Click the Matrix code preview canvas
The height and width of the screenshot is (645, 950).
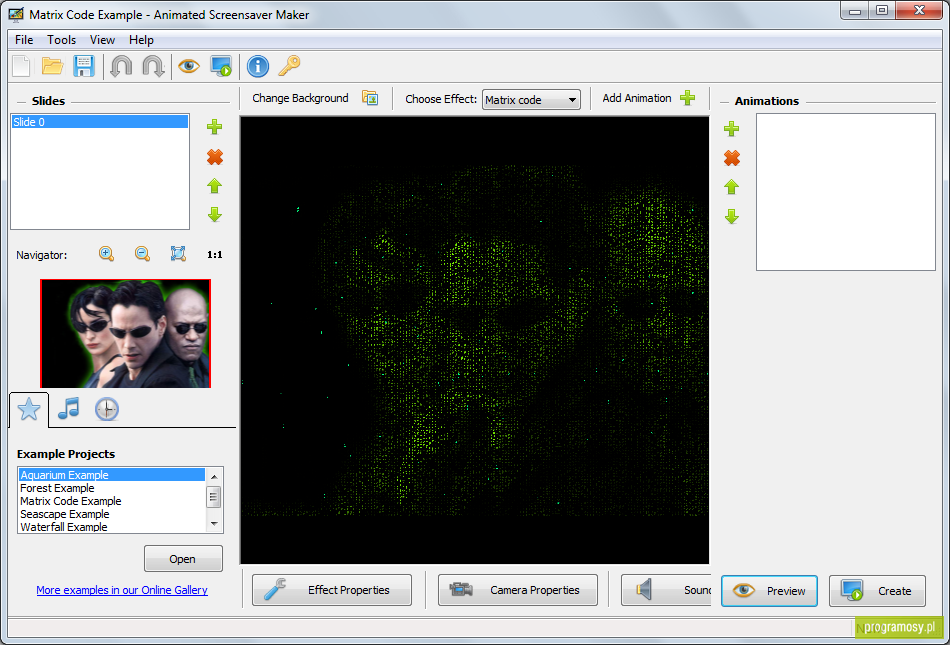pyautogui.click(x=475, y=340)
